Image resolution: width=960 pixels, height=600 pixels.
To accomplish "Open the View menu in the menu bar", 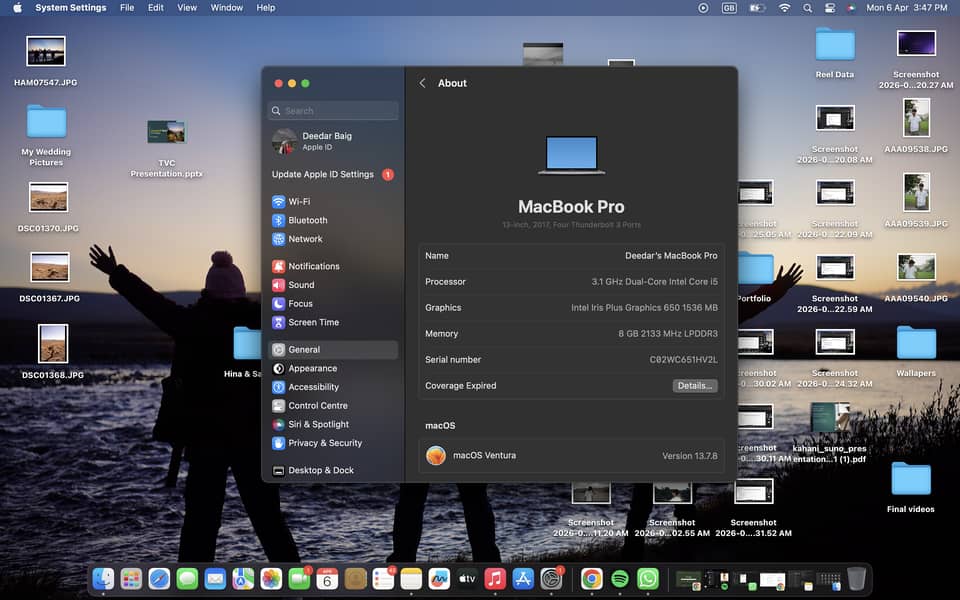I will click(186, 8).
